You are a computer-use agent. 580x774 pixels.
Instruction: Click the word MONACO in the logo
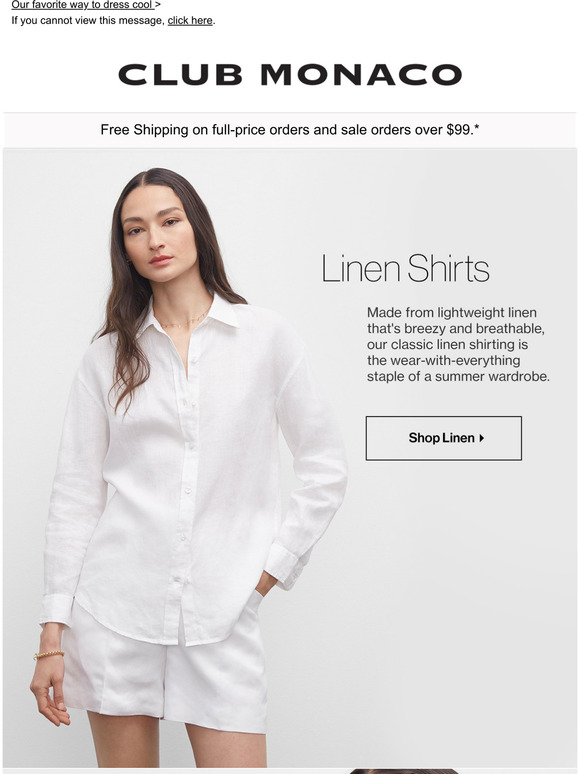pyautogui.click(x=361, y=75)
